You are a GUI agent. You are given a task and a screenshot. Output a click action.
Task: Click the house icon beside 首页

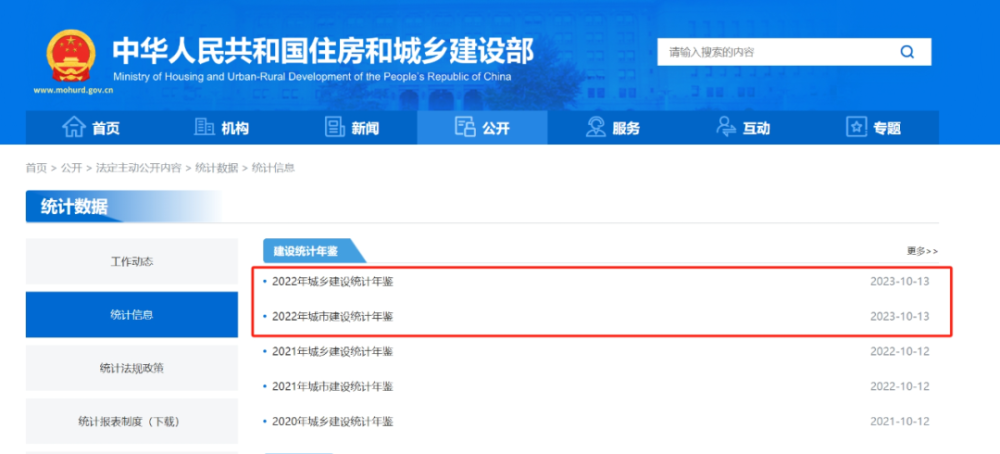(x=74, y=127)
